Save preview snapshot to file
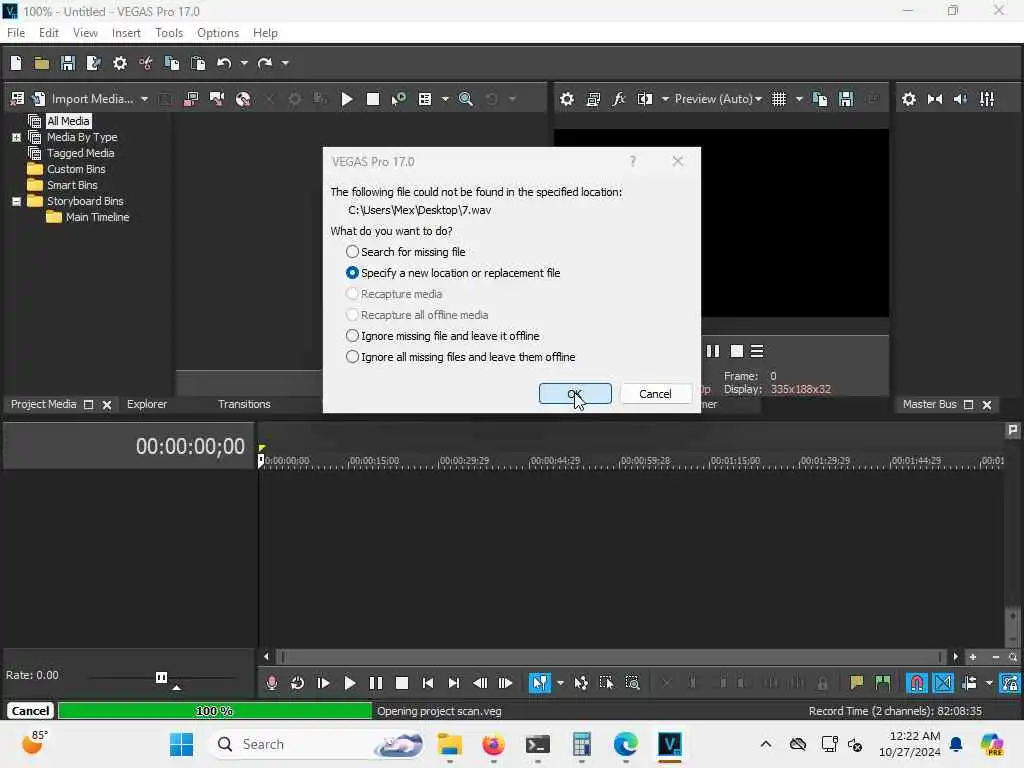 pyautogui.click(x=846, y=99)
